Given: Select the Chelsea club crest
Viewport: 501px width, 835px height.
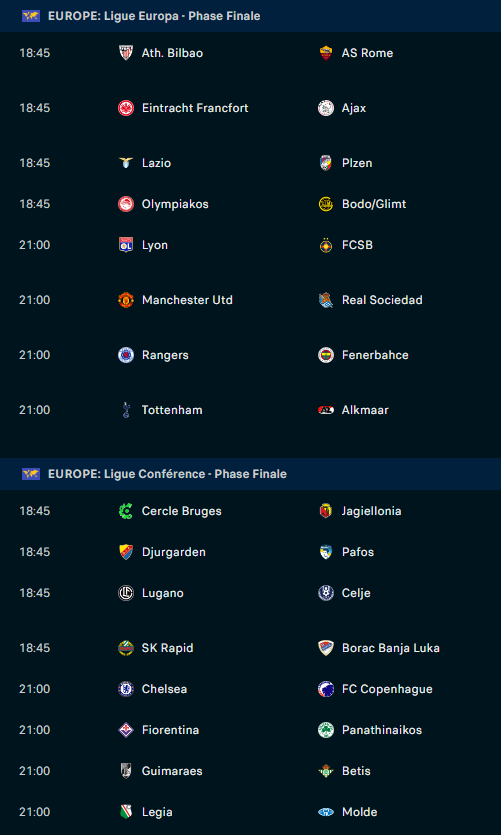Looking at the screenshot, I should tap(126, 689).
